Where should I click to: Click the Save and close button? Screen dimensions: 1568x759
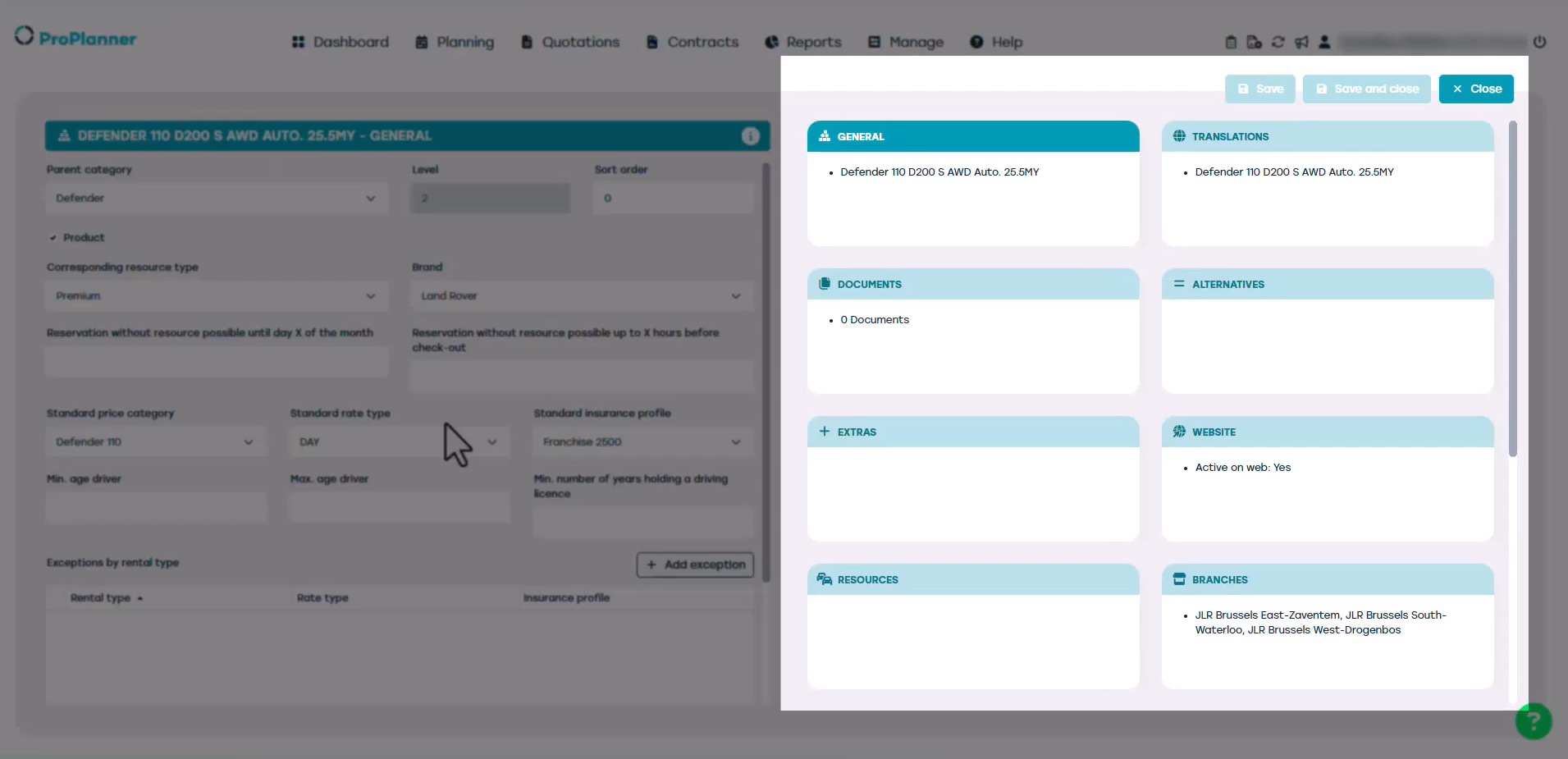(x=1367, y=89)
